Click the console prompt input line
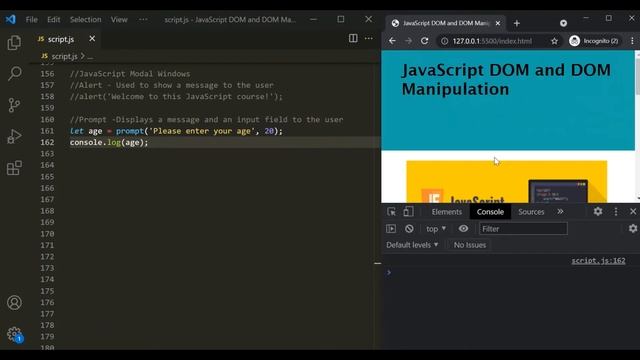 click(x=510, y=272)
